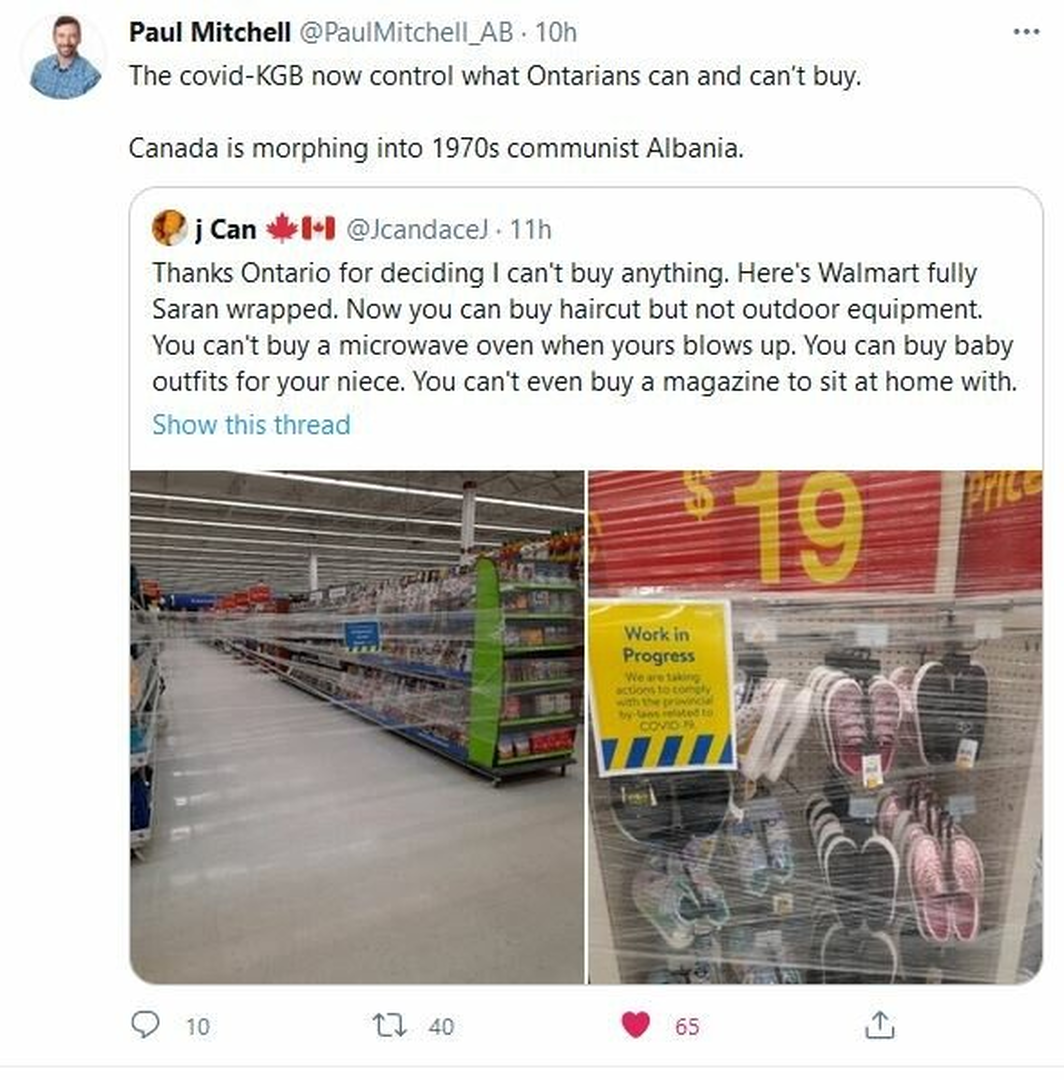Viewport: 1064px width, 1080px height.
Task: Click the 11h timestamp of quoted tweet
Action: tap(530, 229)
